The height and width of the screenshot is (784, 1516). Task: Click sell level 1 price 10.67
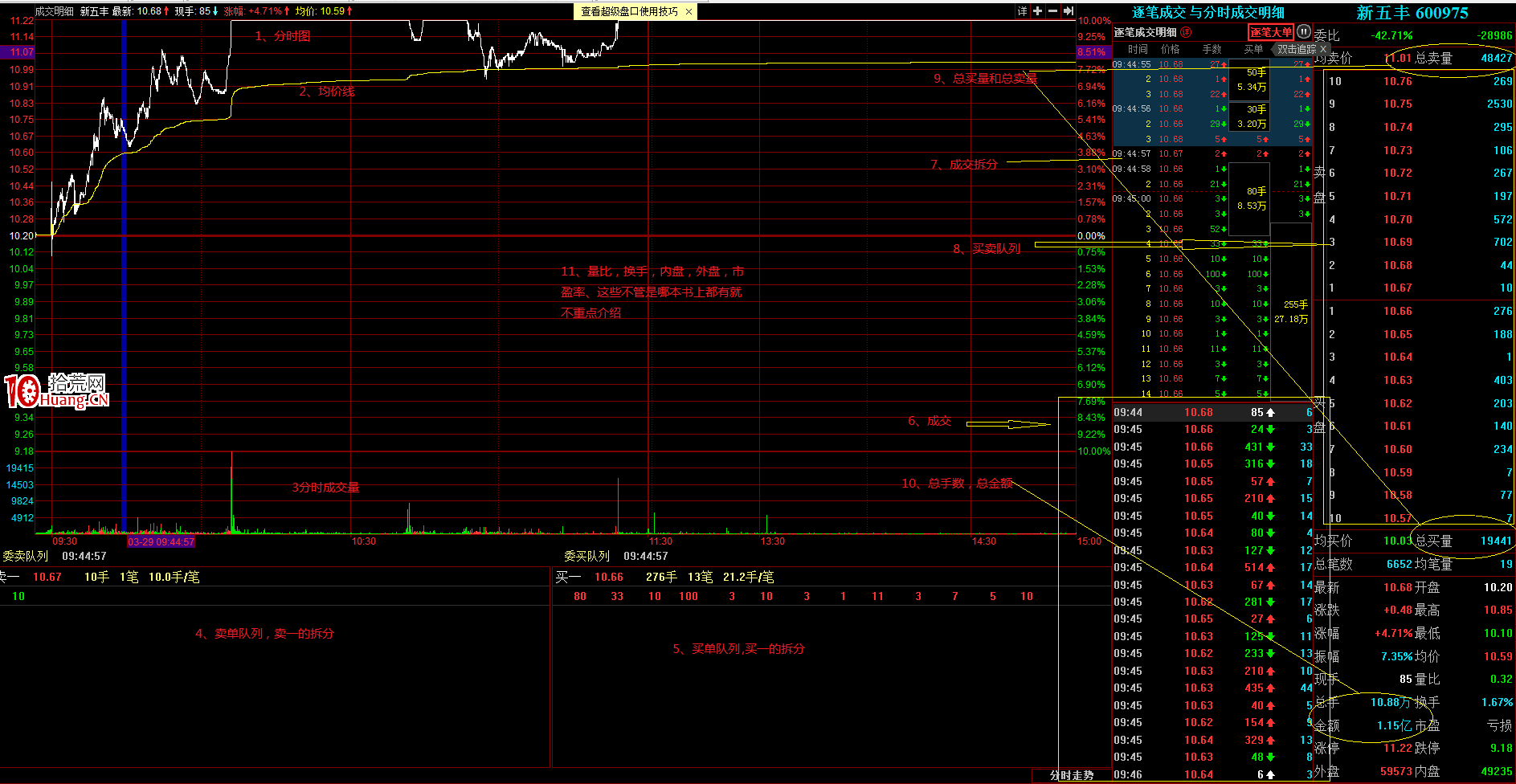1397,288
